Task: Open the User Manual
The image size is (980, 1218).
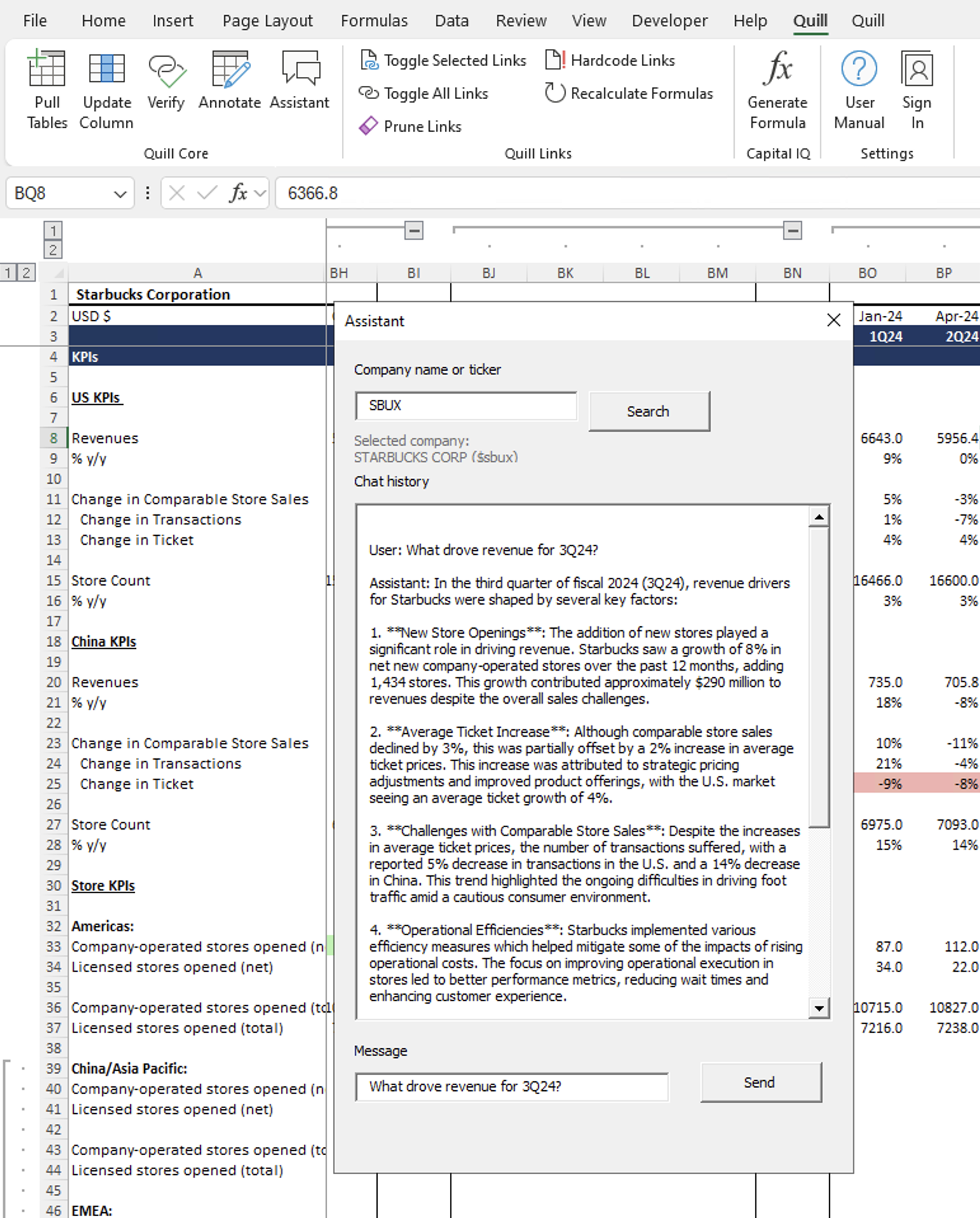Action: (x=859, y=89)
